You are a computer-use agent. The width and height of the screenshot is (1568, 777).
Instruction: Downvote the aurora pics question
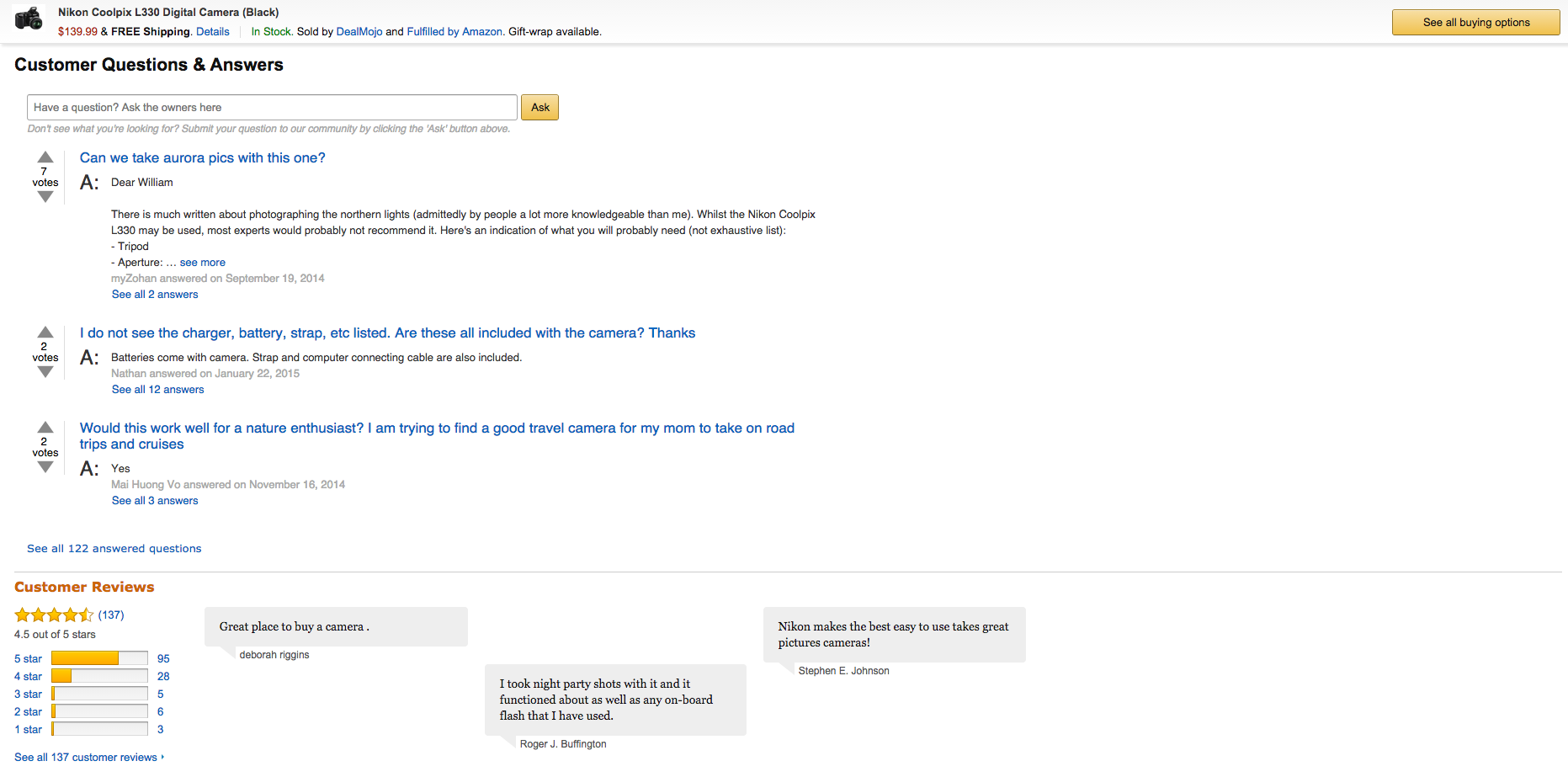45,197
